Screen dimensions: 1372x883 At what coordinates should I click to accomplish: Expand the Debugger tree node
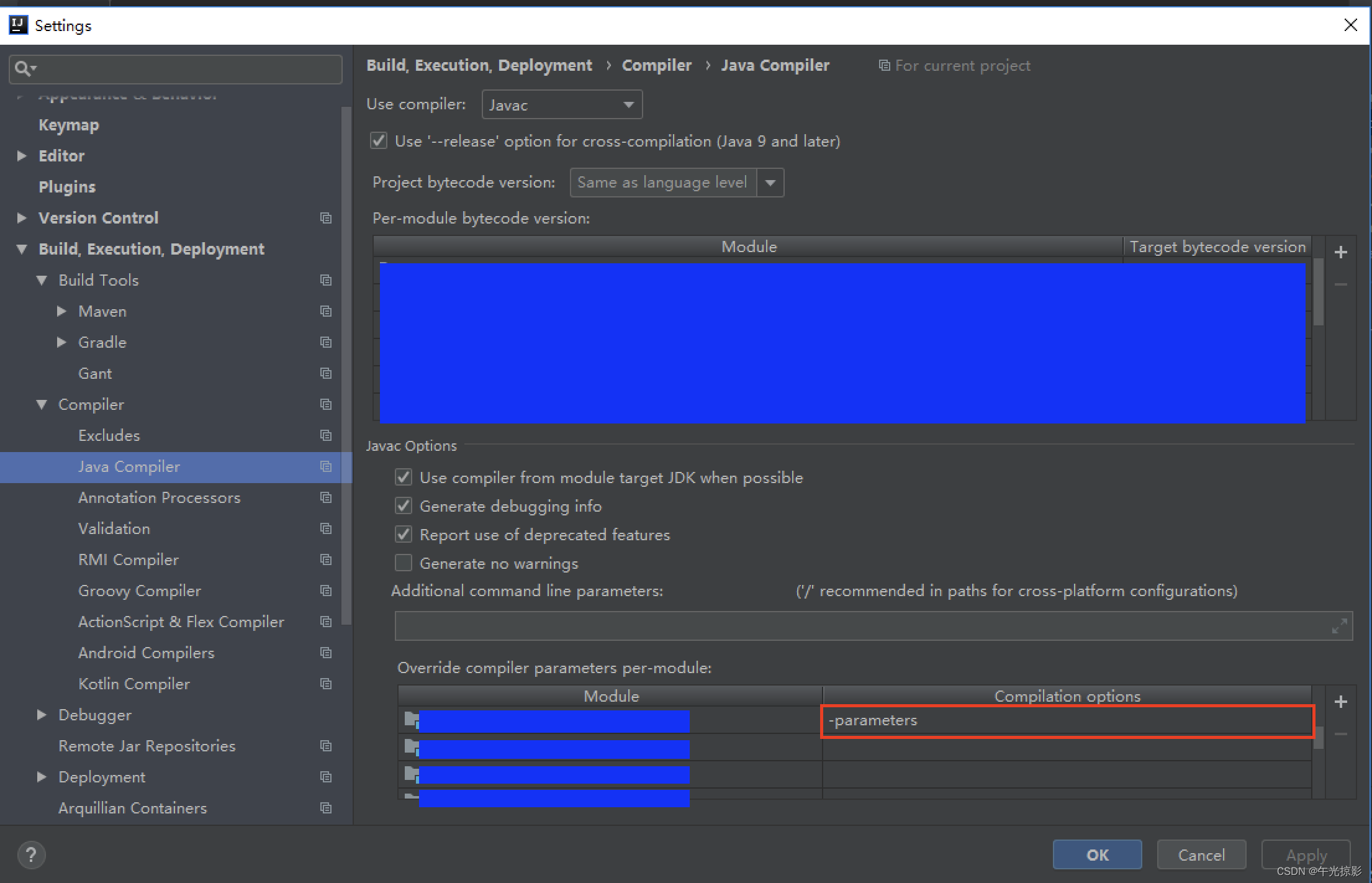click(42, 715)
